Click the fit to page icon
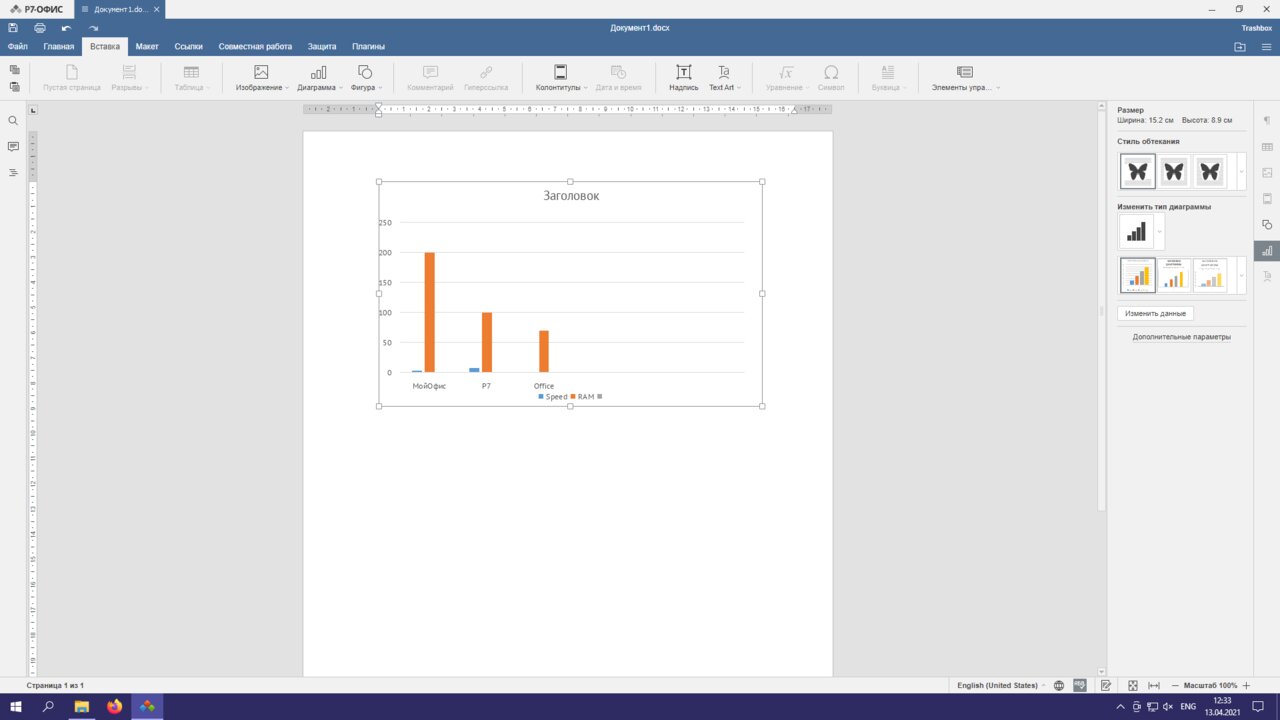The image size is (1280, 720). [1133, 685]
